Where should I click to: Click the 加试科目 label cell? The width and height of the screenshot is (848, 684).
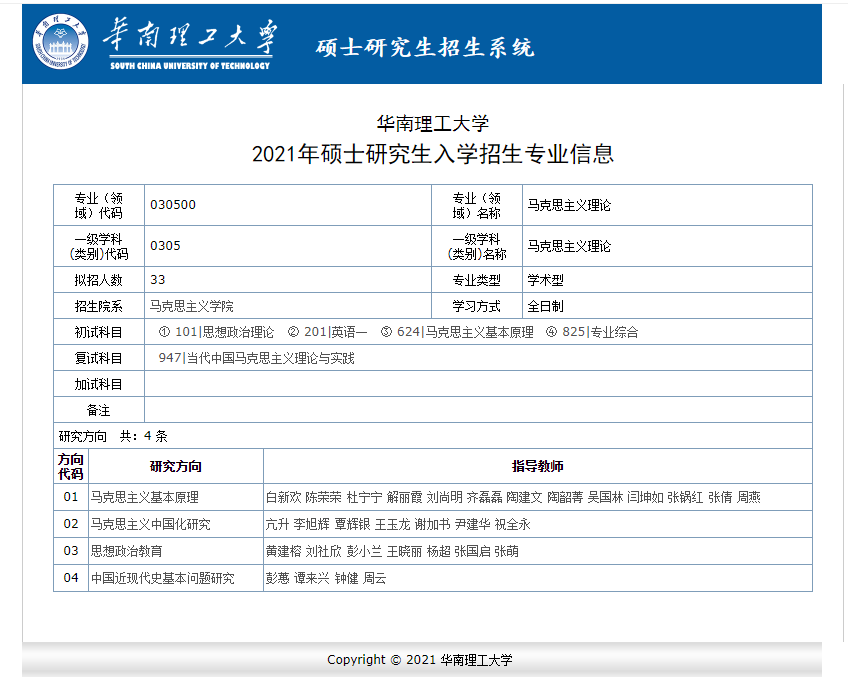point(99,384)
